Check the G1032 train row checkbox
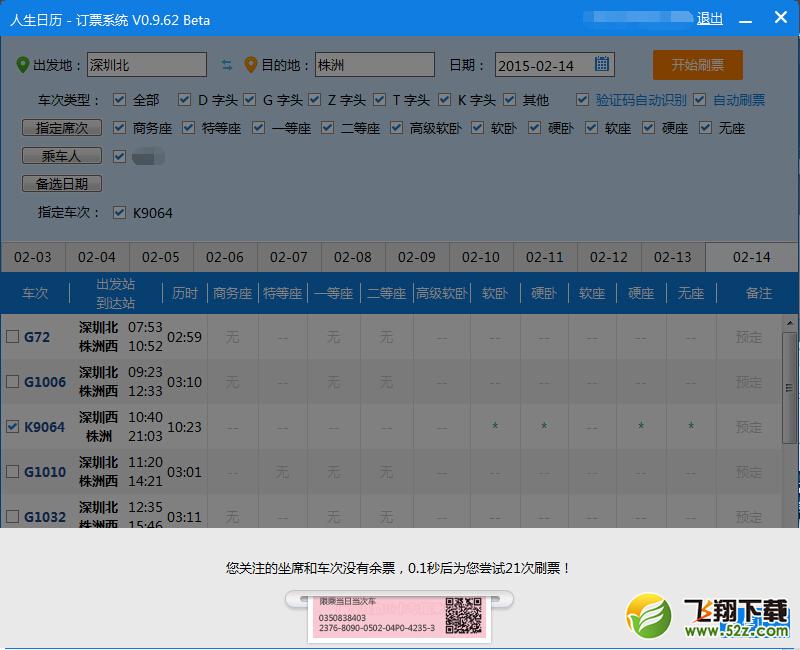 tap(13, 516)
